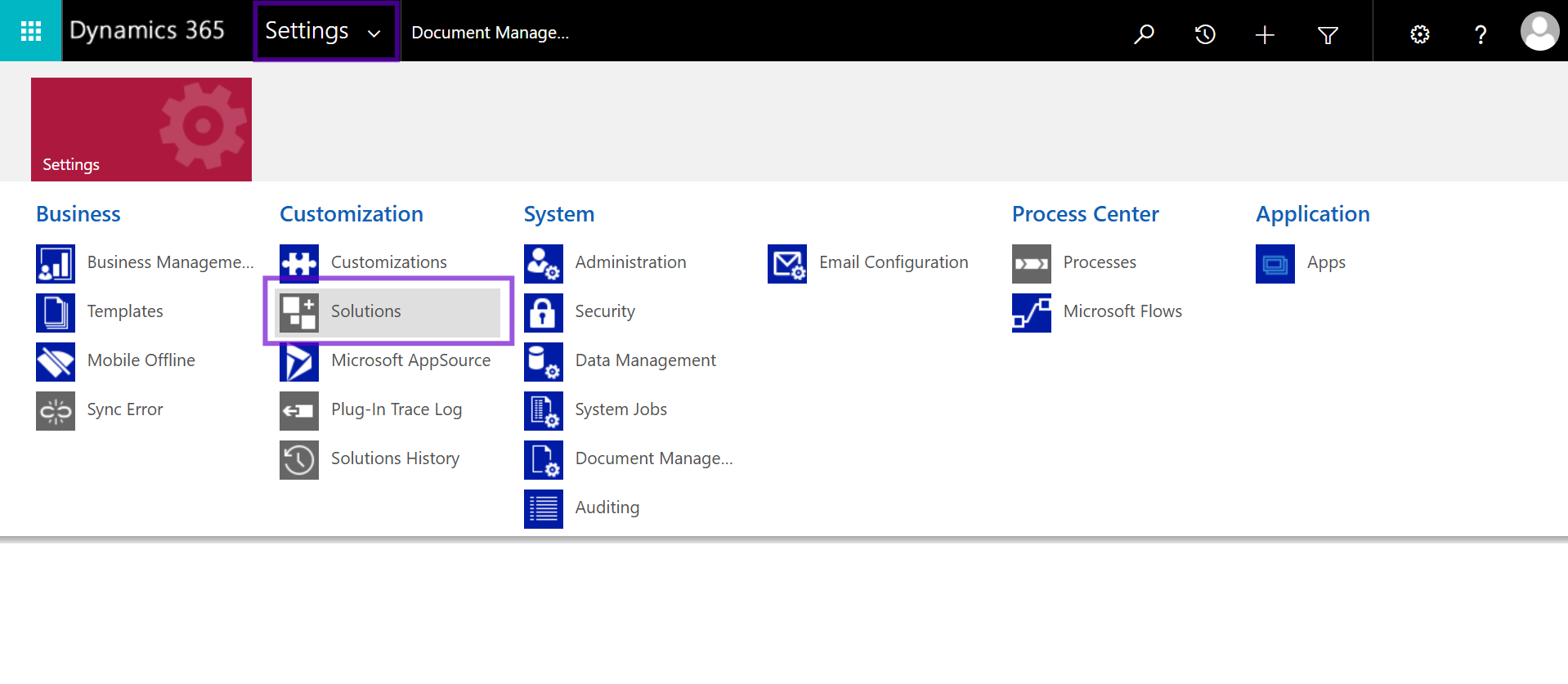1568x684 pixels.
Task: Open the advanced find funnel icon
Action: coord(1328,35)
